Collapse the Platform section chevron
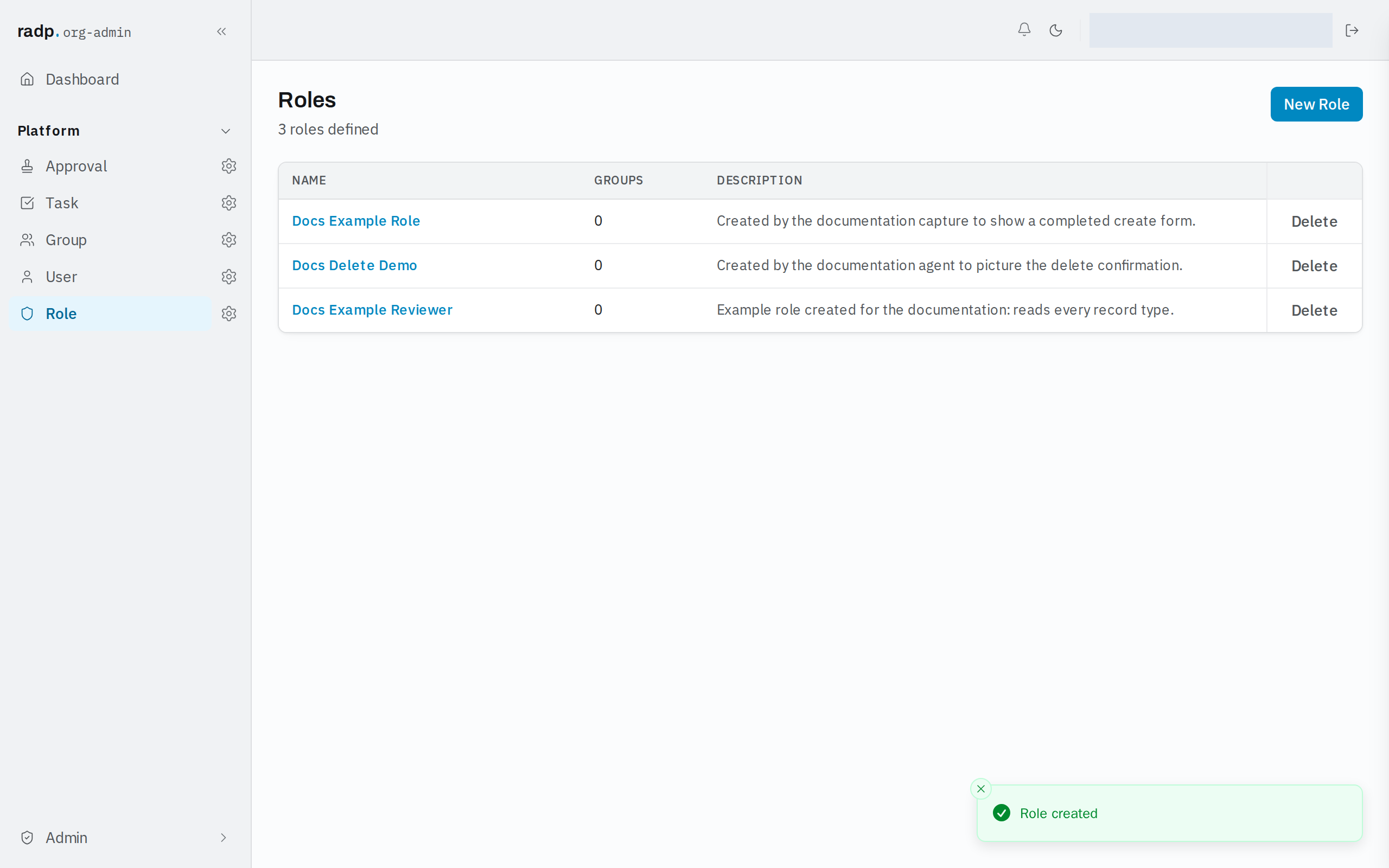This screenshot has width=1389, height=868. point(226,131)
